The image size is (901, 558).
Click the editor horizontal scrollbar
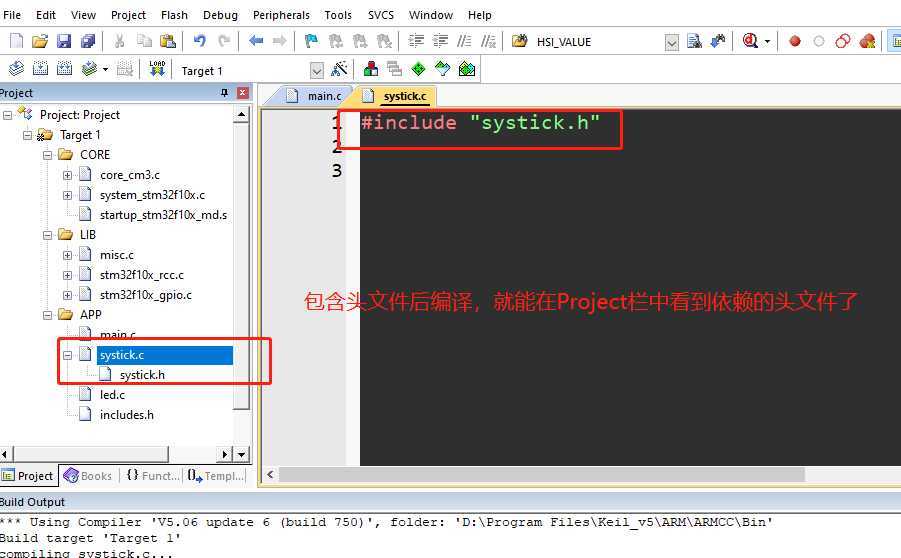click(542, 475)
